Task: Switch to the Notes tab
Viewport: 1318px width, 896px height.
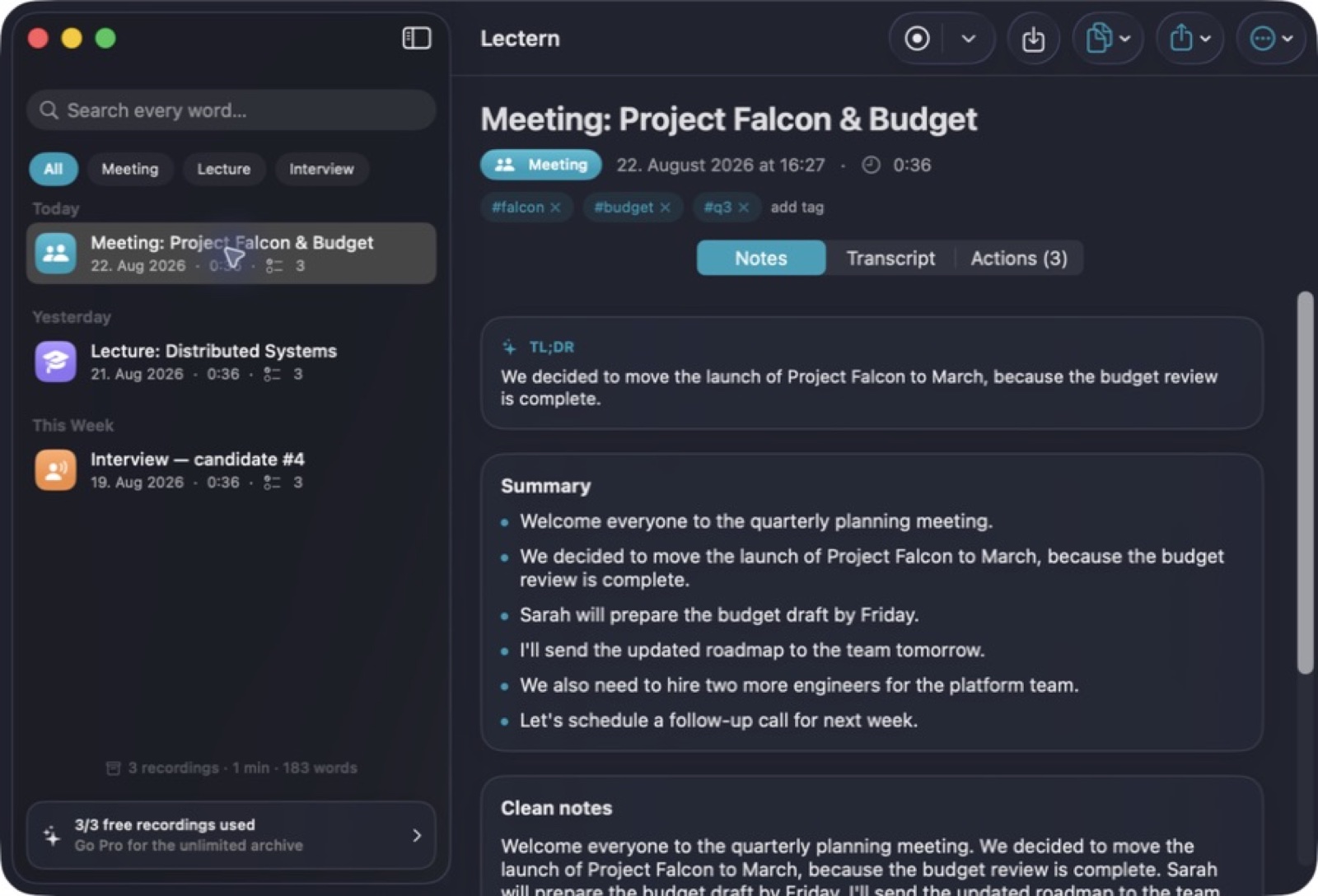Action: coord(761,259)
